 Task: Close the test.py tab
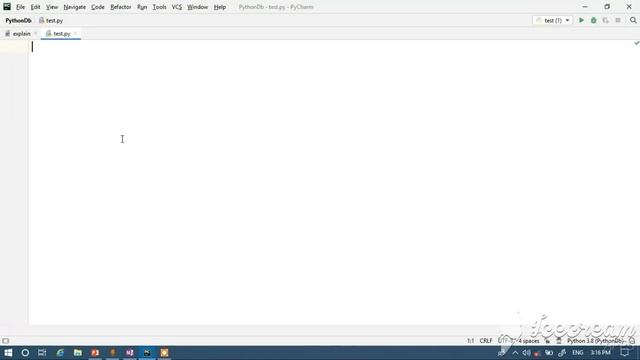pos(76,34)
